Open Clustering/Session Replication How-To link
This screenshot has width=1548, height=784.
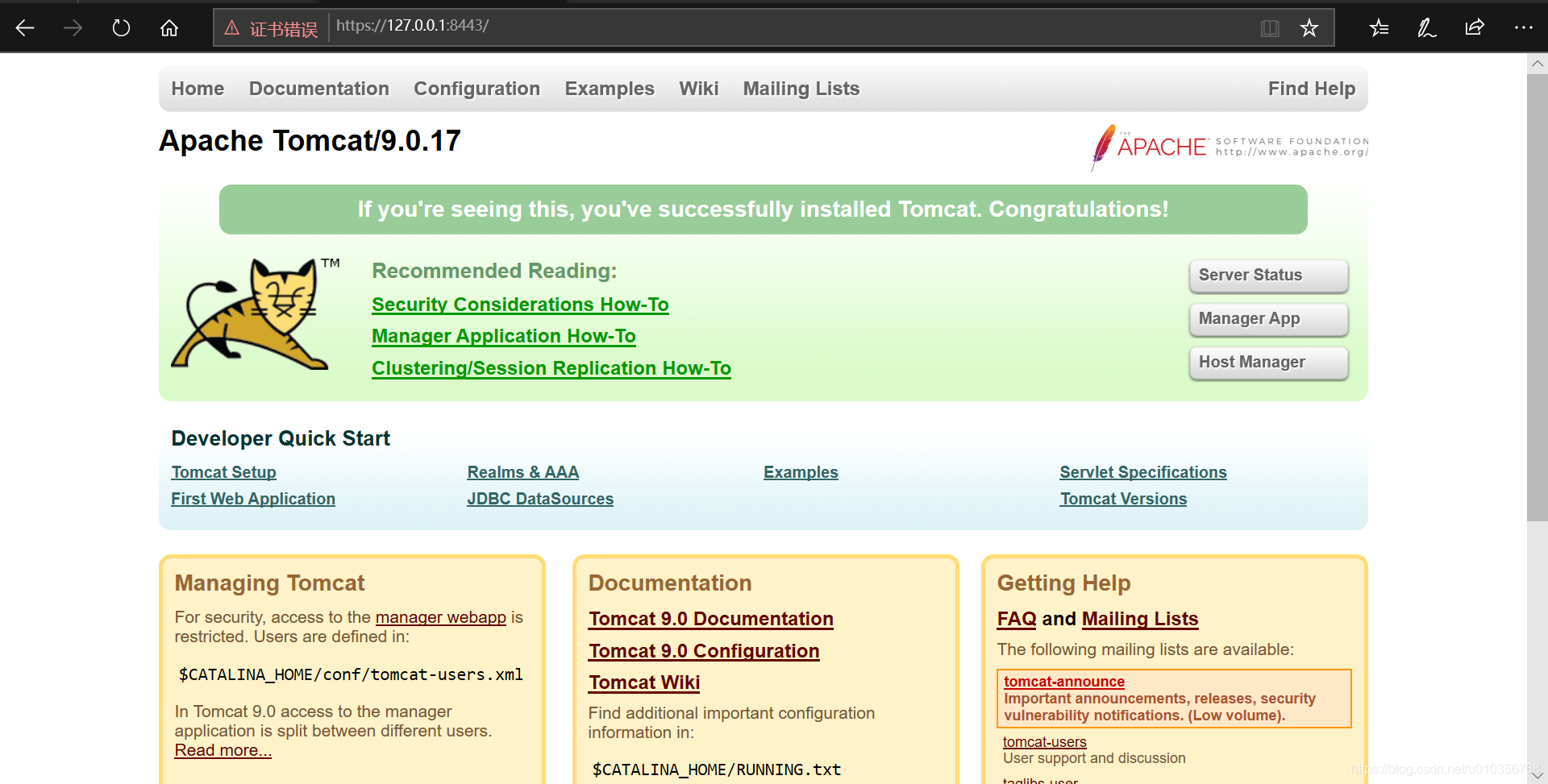551,368
